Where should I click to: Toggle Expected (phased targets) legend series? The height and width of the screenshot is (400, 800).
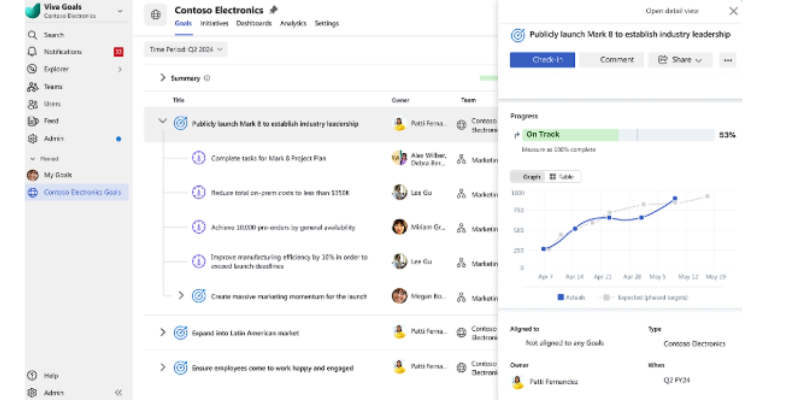point(645,297)
